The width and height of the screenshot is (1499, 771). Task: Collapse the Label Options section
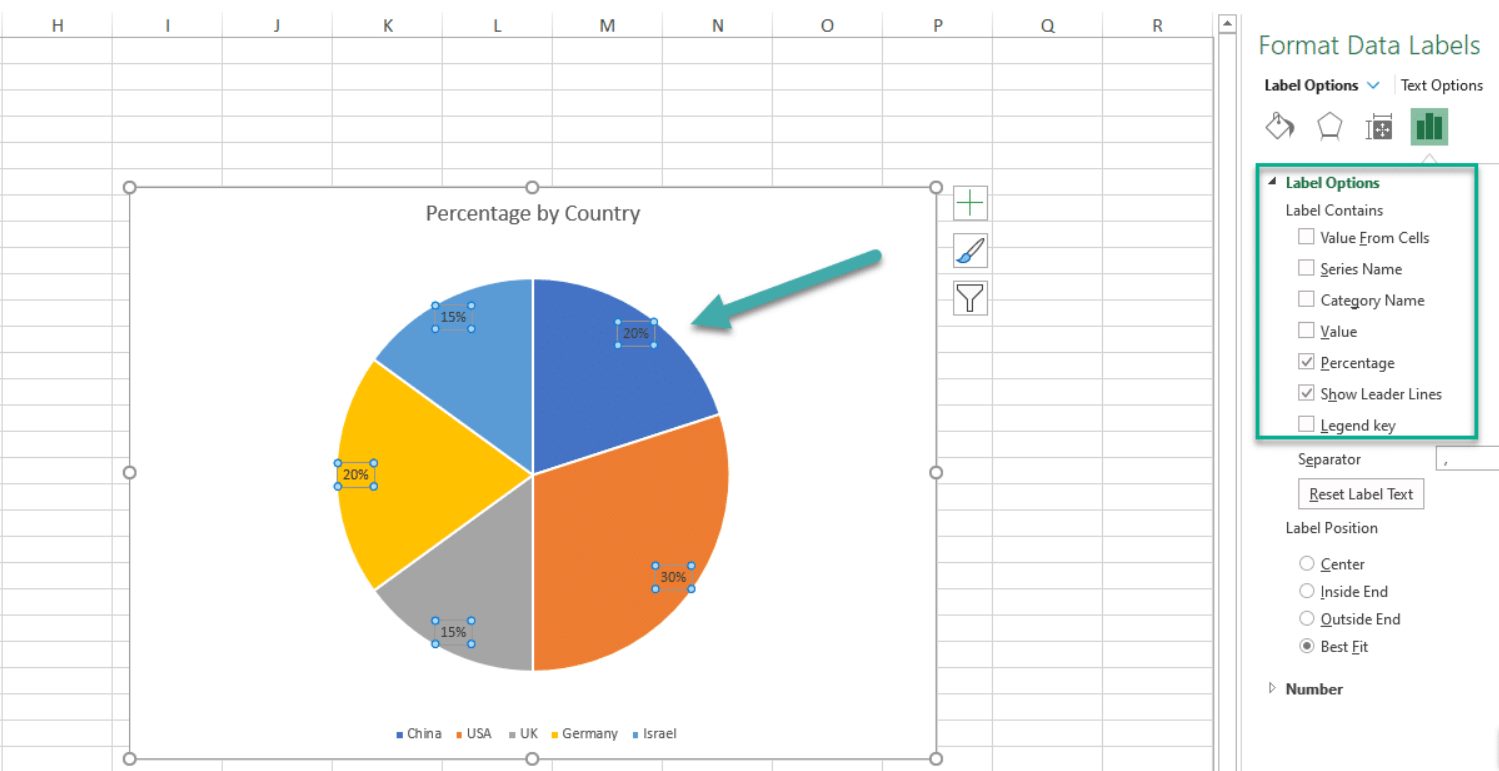1272,183
